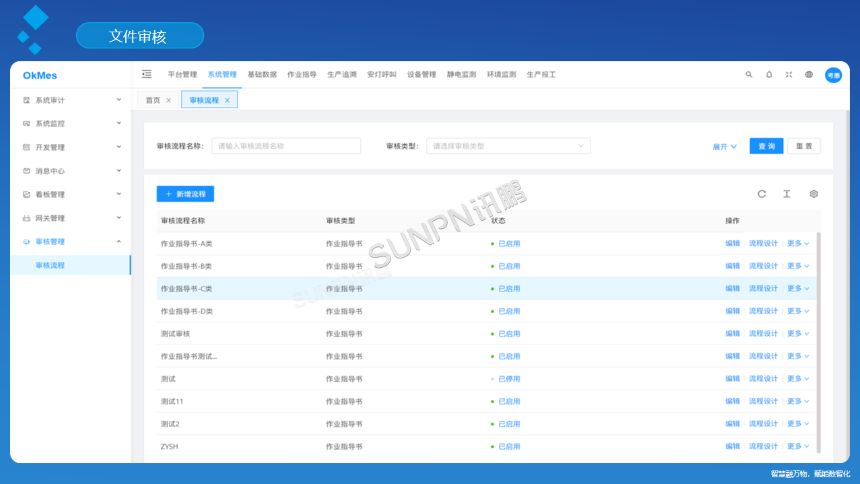The height and width of the screenshot is (484, 860).
Task: Expand the 网关管理 sidebar menu
Action: 71,218
